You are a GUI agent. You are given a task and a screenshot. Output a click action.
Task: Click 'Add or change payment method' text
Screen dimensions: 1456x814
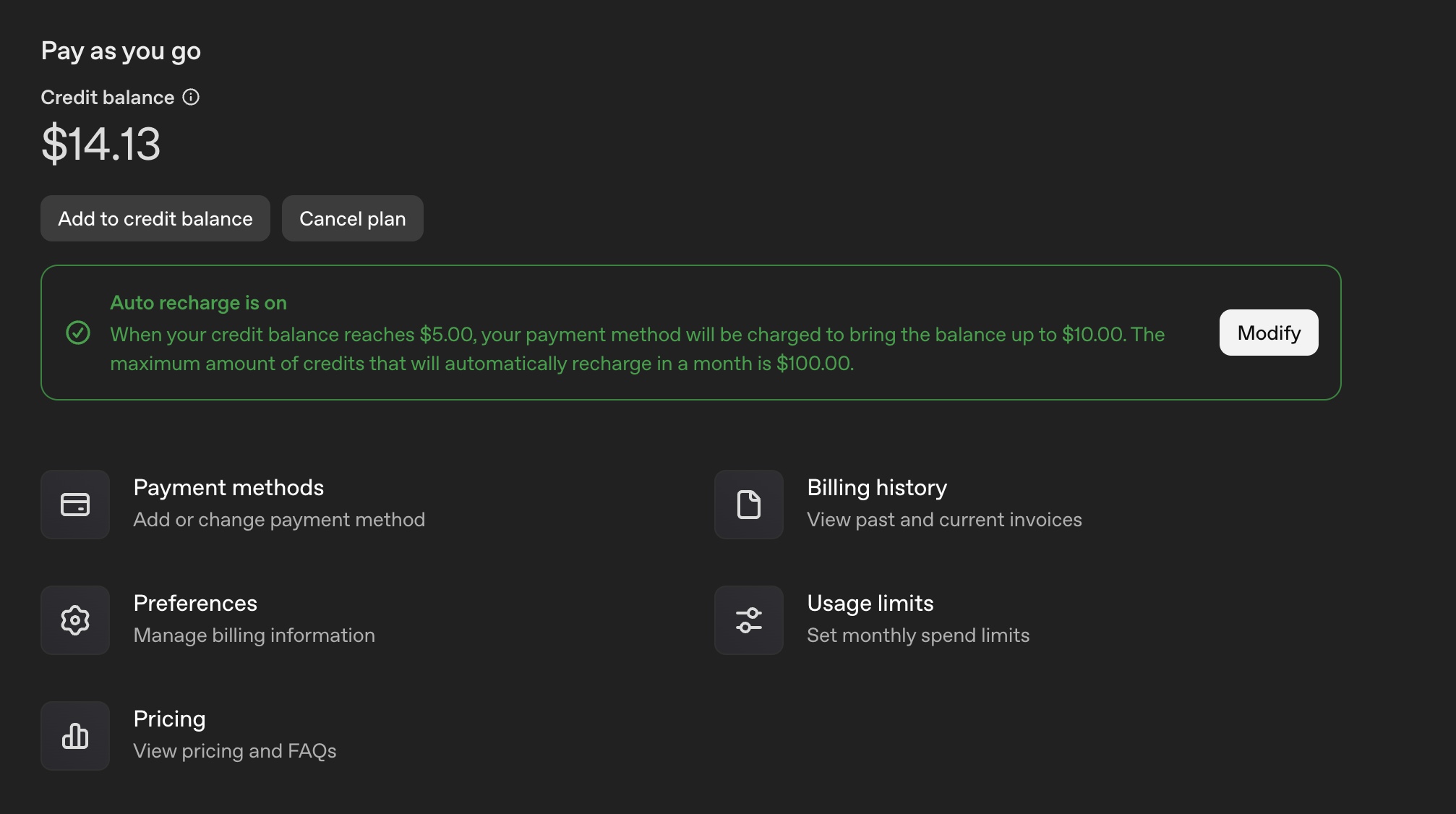279,520
